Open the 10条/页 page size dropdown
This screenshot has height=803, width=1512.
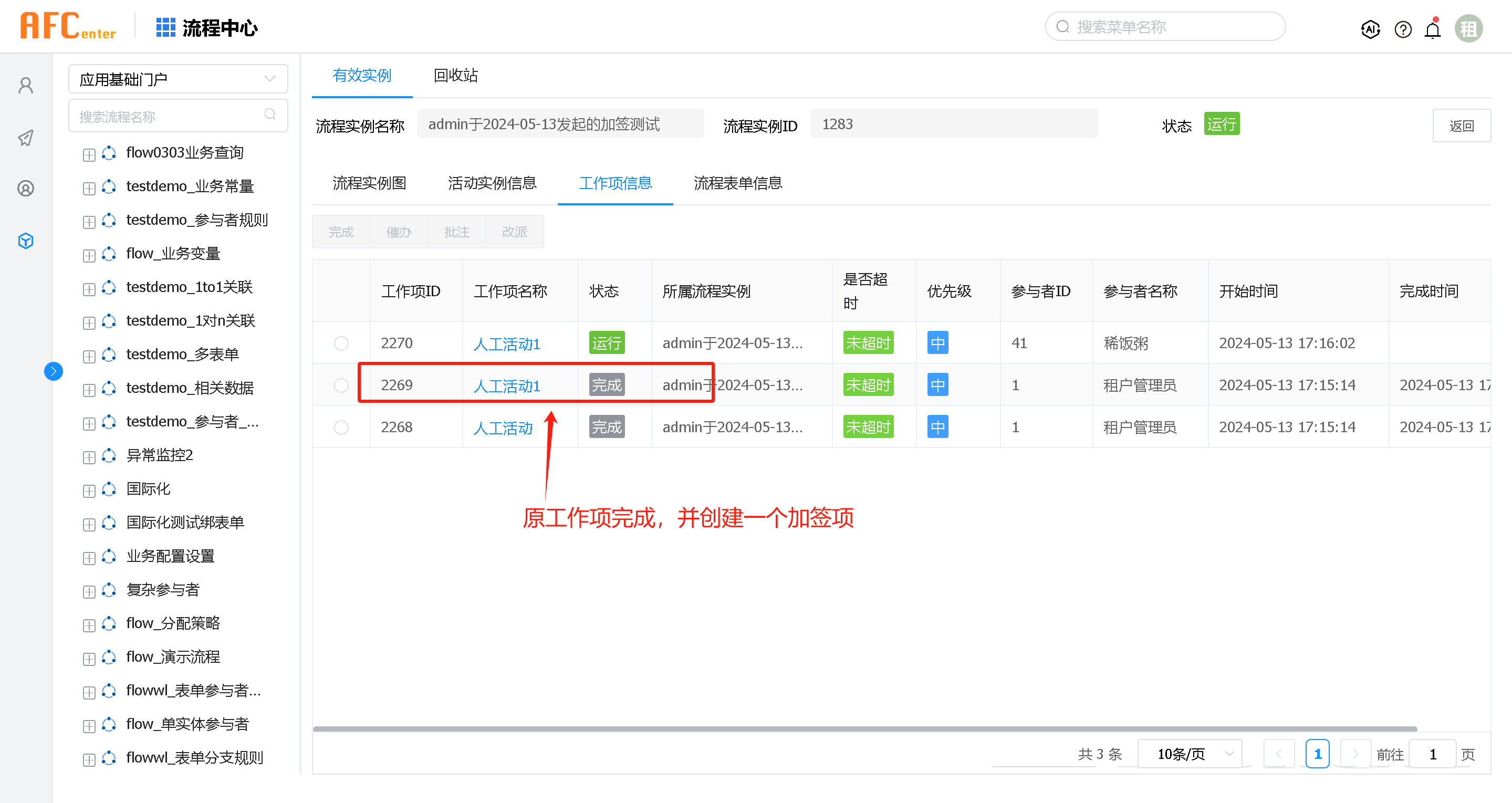[1190, 754]
